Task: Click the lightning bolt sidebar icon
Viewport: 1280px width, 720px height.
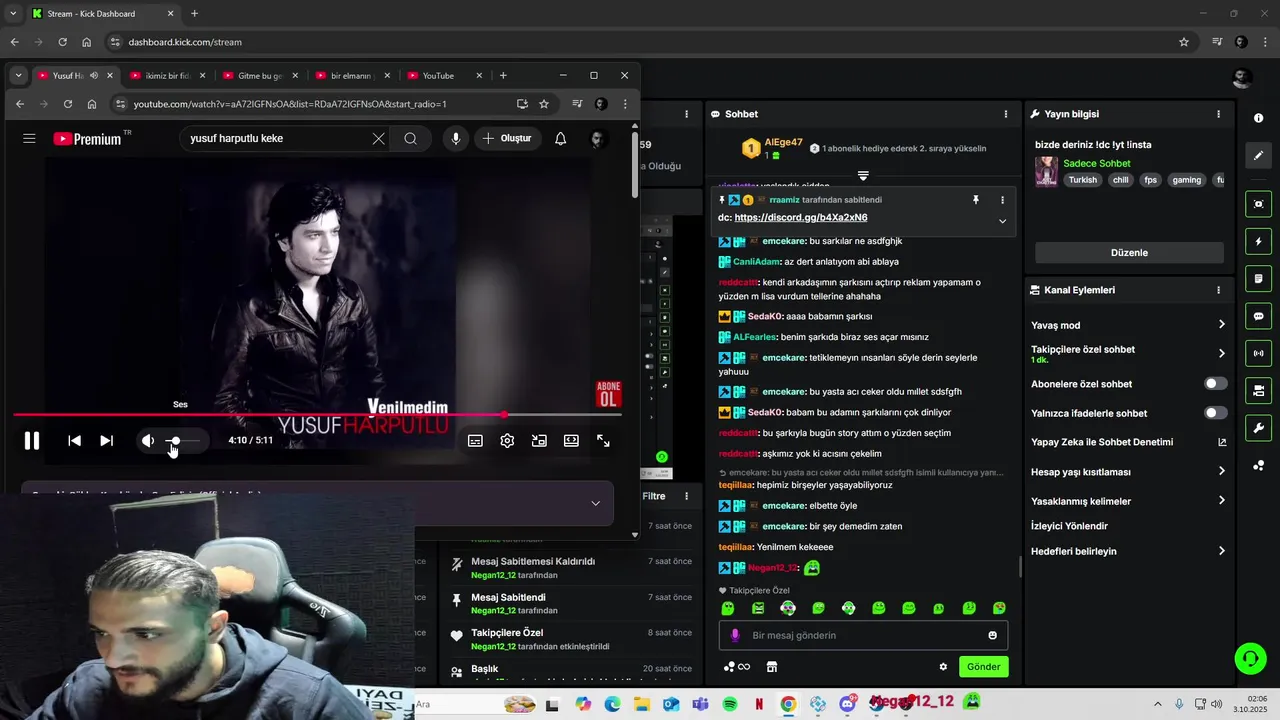Action: [1258, 241]
